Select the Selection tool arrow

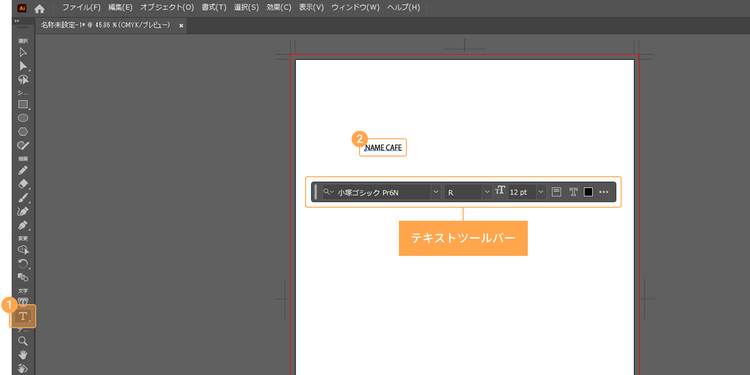point(23,53)
